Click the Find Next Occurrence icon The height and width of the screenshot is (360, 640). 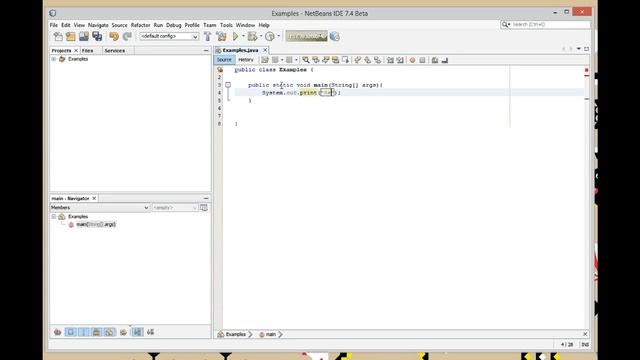coord(325,60)
